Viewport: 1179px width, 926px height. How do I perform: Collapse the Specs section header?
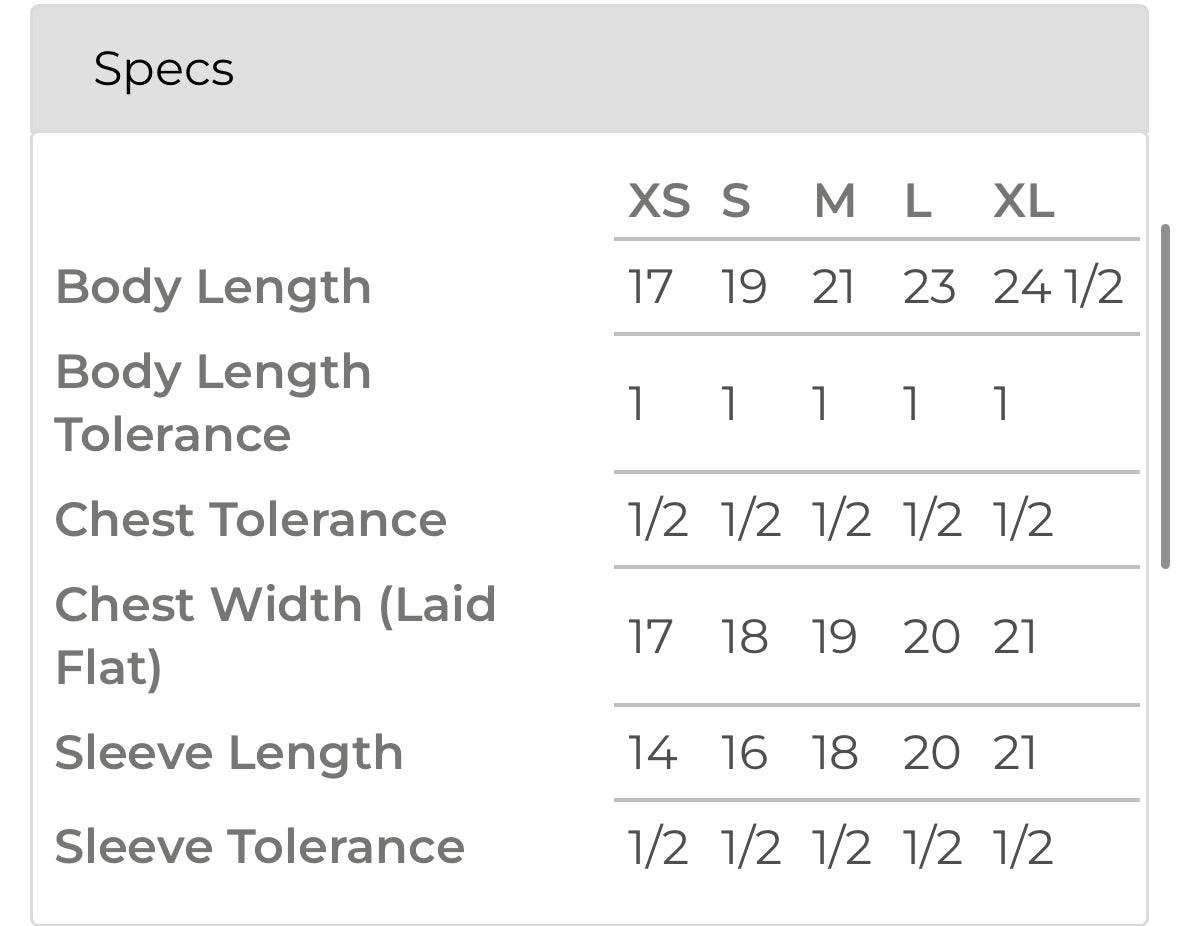(x=589, y=69)
